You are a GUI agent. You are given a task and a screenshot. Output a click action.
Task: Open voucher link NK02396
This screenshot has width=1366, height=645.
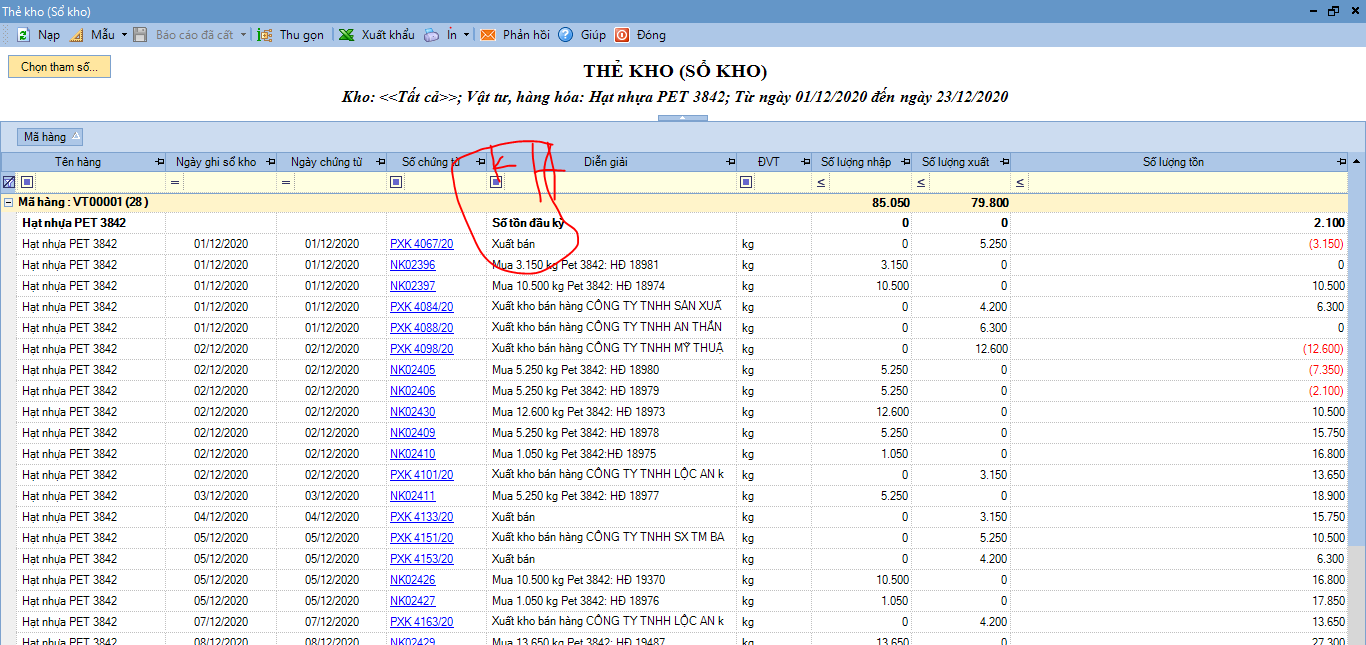(412, 265)
